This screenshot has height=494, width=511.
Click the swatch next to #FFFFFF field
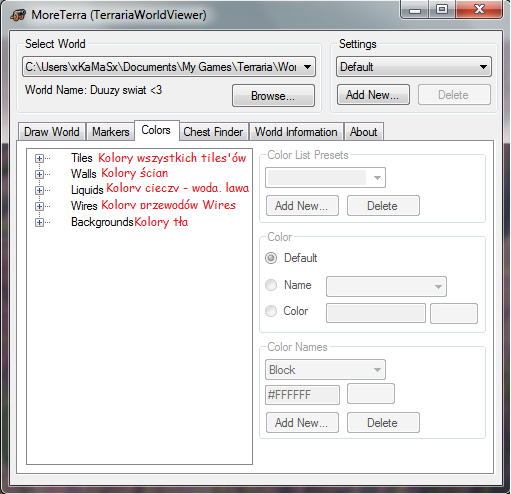click(x=371, y=394)
